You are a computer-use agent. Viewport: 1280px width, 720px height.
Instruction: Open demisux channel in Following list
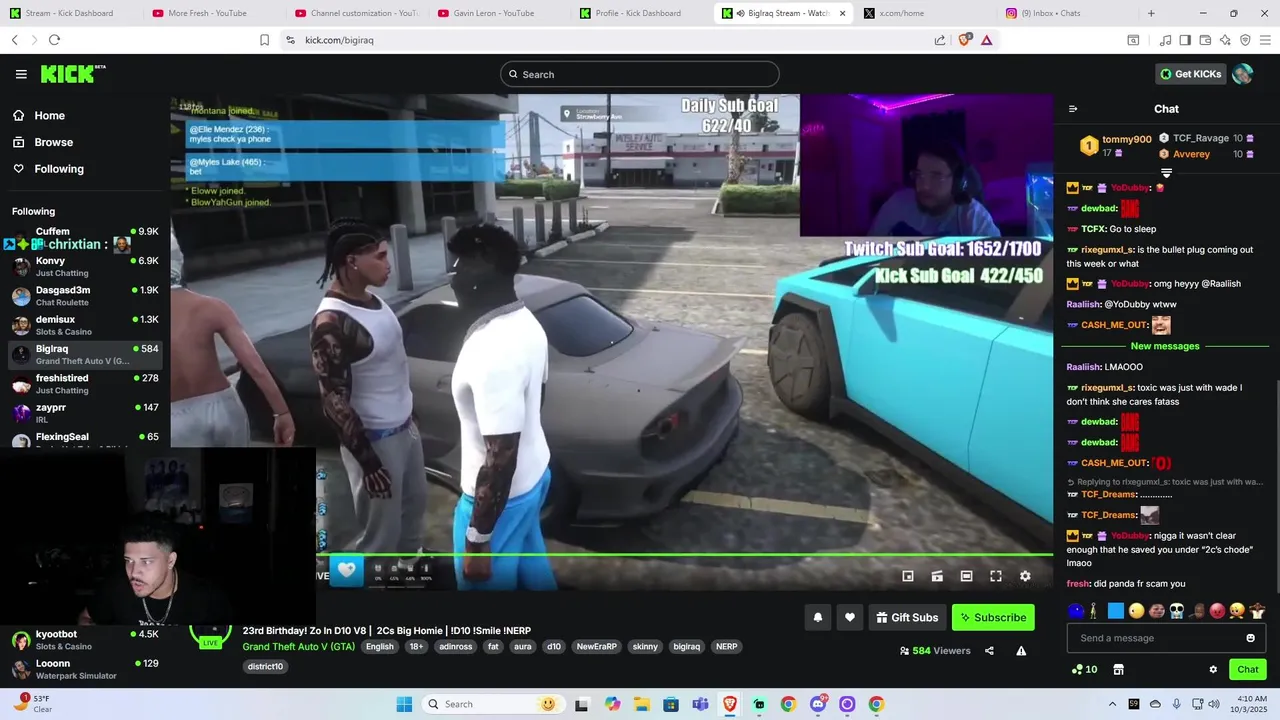84,325
